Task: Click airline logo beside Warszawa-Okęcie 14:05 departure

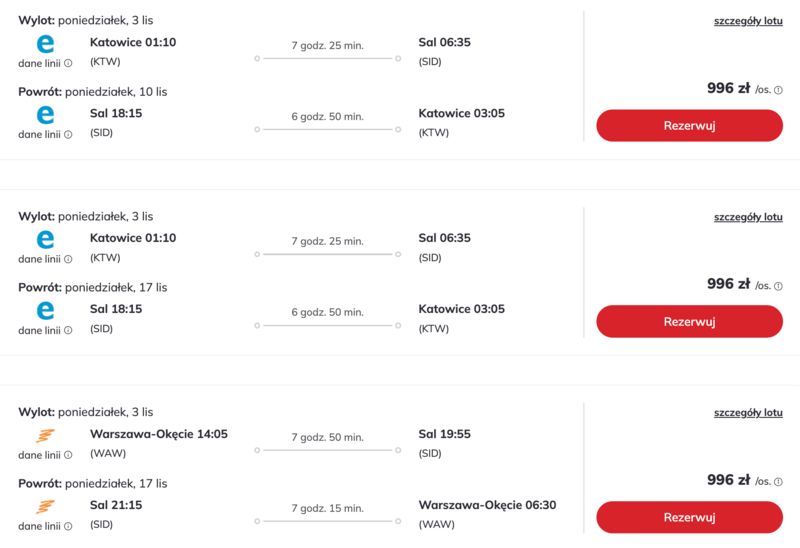Action: coord(45,436)
